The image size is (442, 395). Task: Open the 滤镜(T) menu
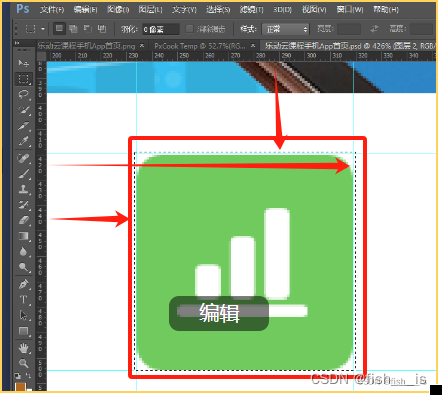point(251,10)
